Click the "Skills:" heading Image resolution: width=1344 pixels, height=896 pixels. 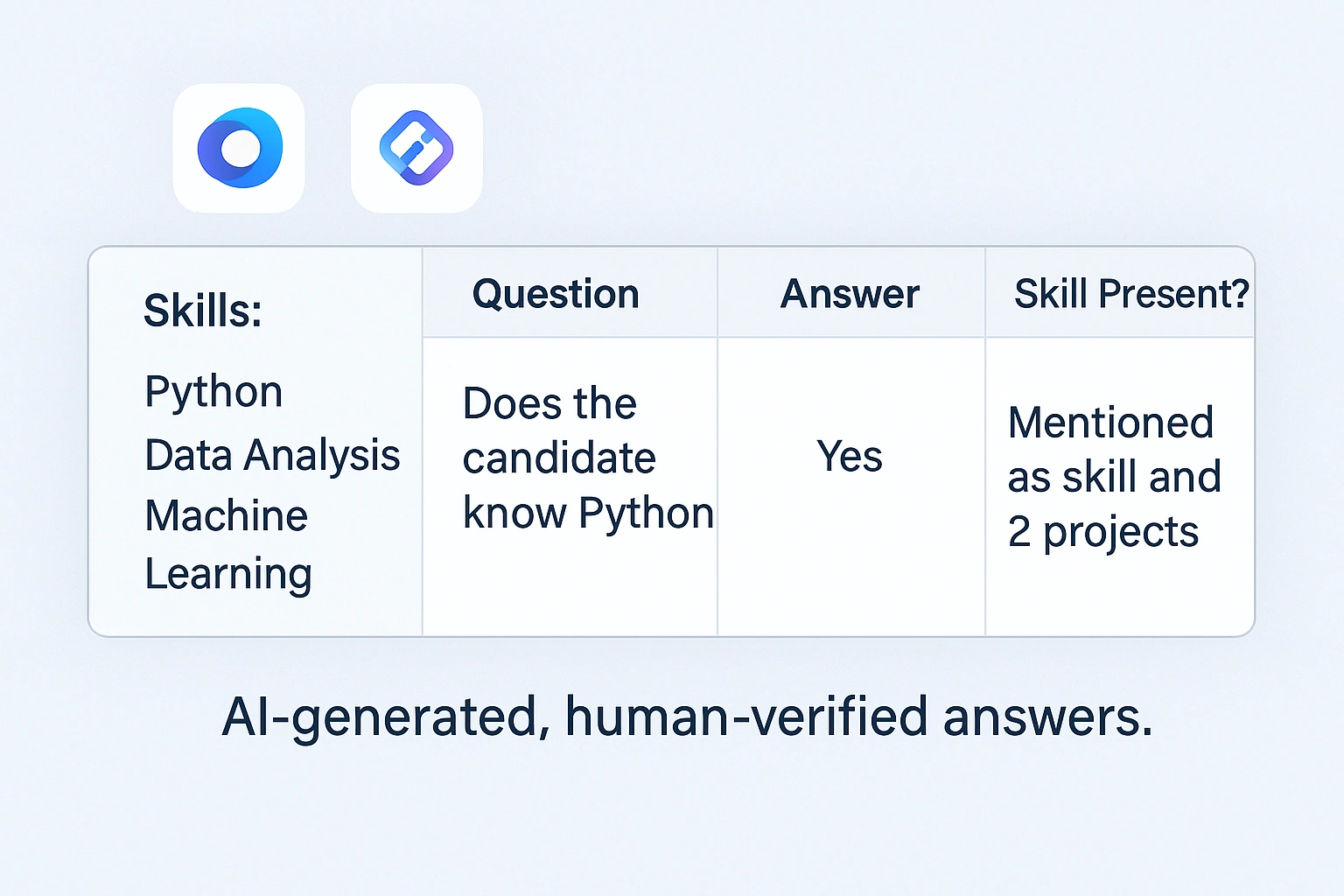point(203,311)
